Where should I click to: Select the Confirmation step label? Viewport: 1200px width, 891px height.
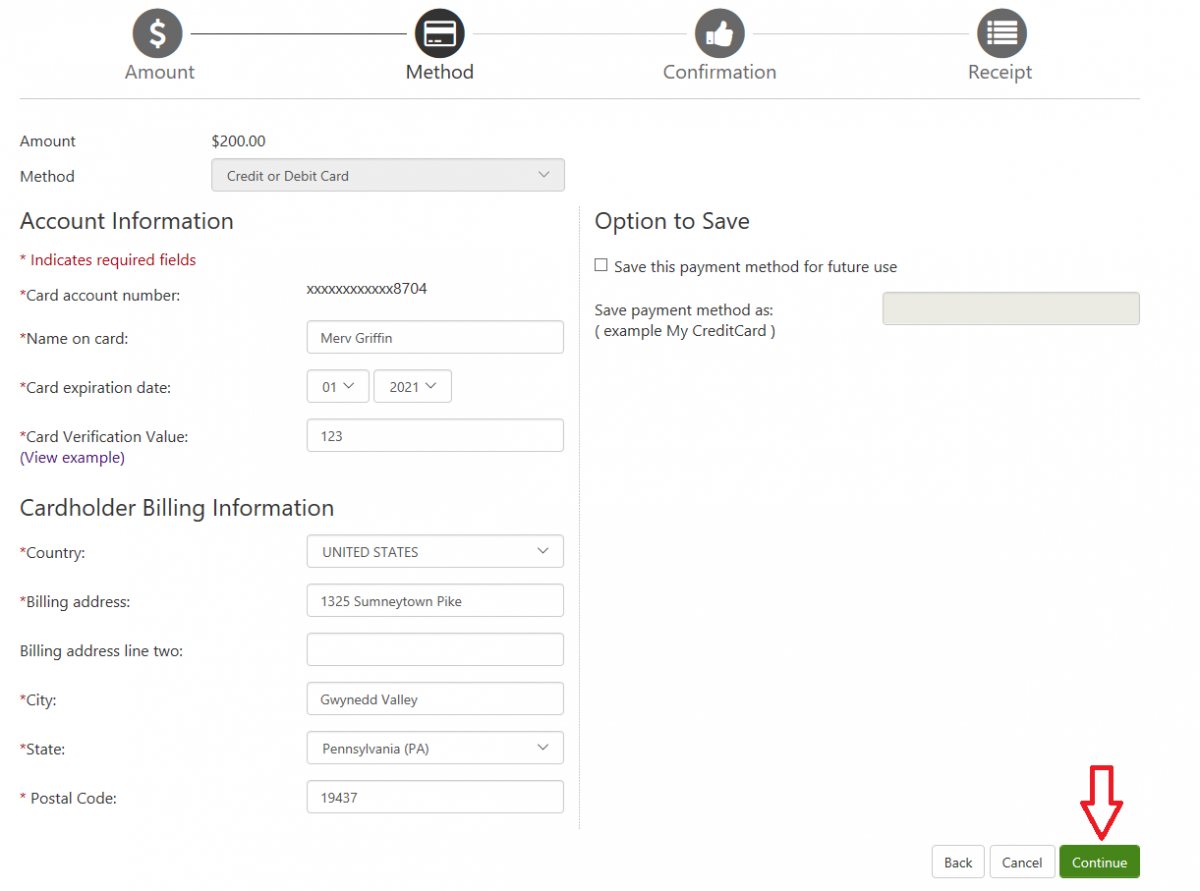click(x=720, y=72)
